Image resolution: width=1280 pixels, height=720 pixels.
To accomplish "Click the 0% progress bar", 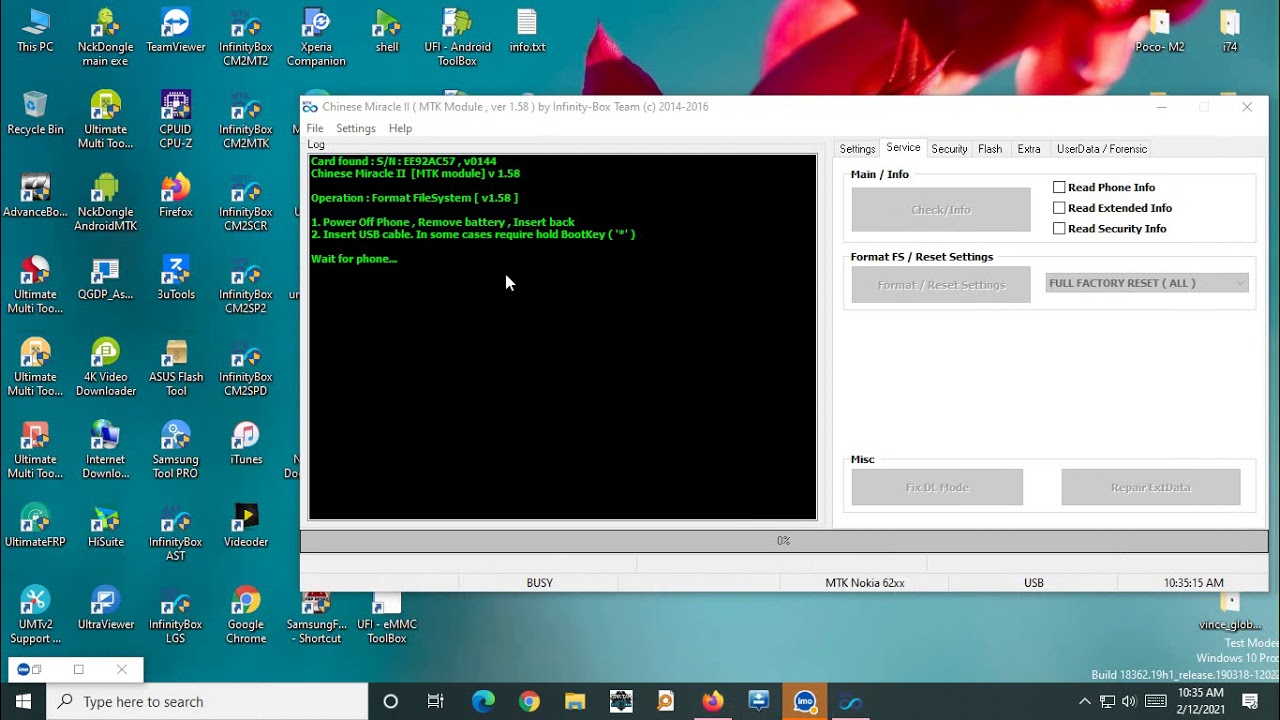I will [784, 541].
